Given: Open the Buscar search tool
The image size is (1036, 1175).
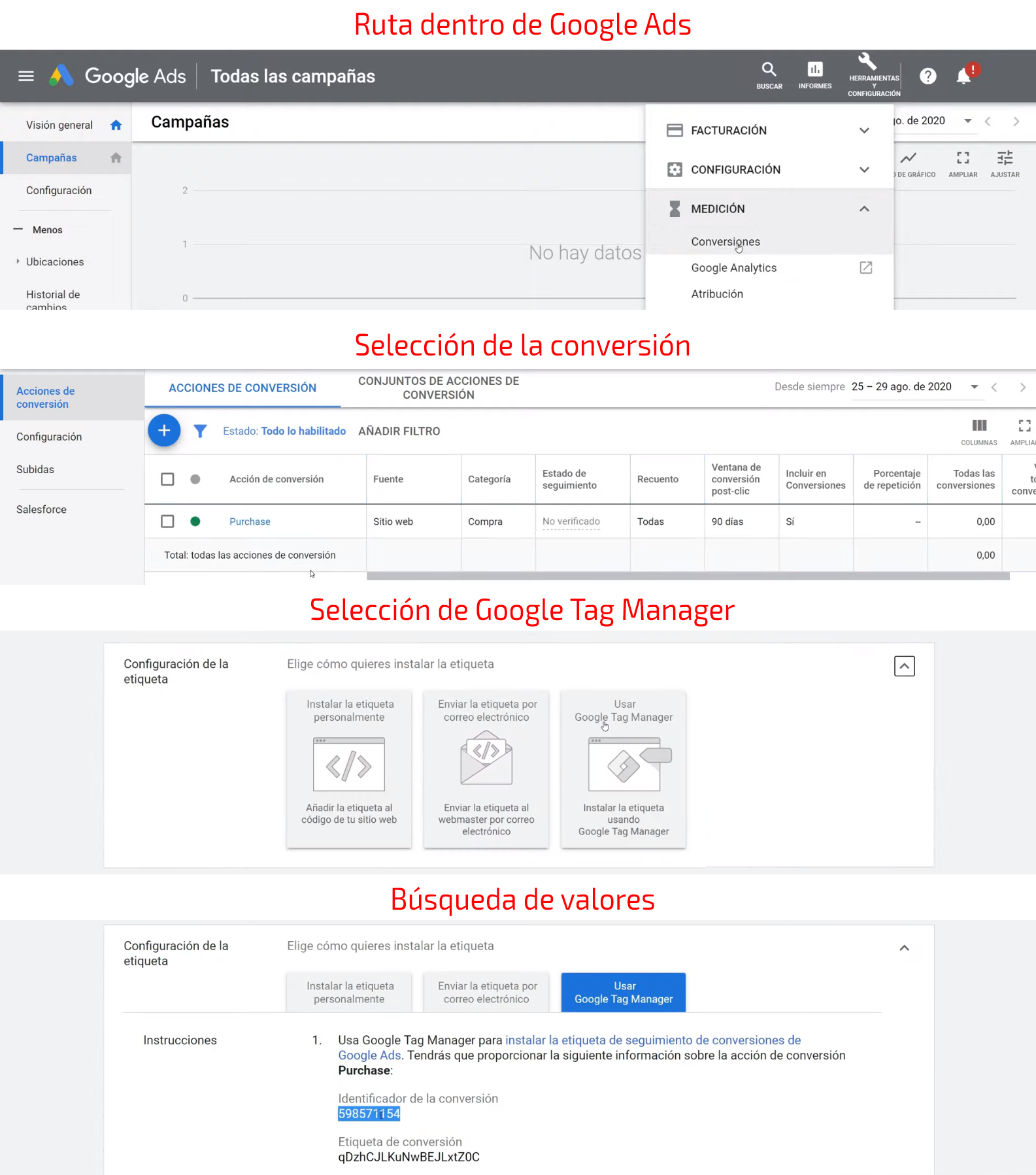Looking at the screenshot, I should (x=769, y=76).
